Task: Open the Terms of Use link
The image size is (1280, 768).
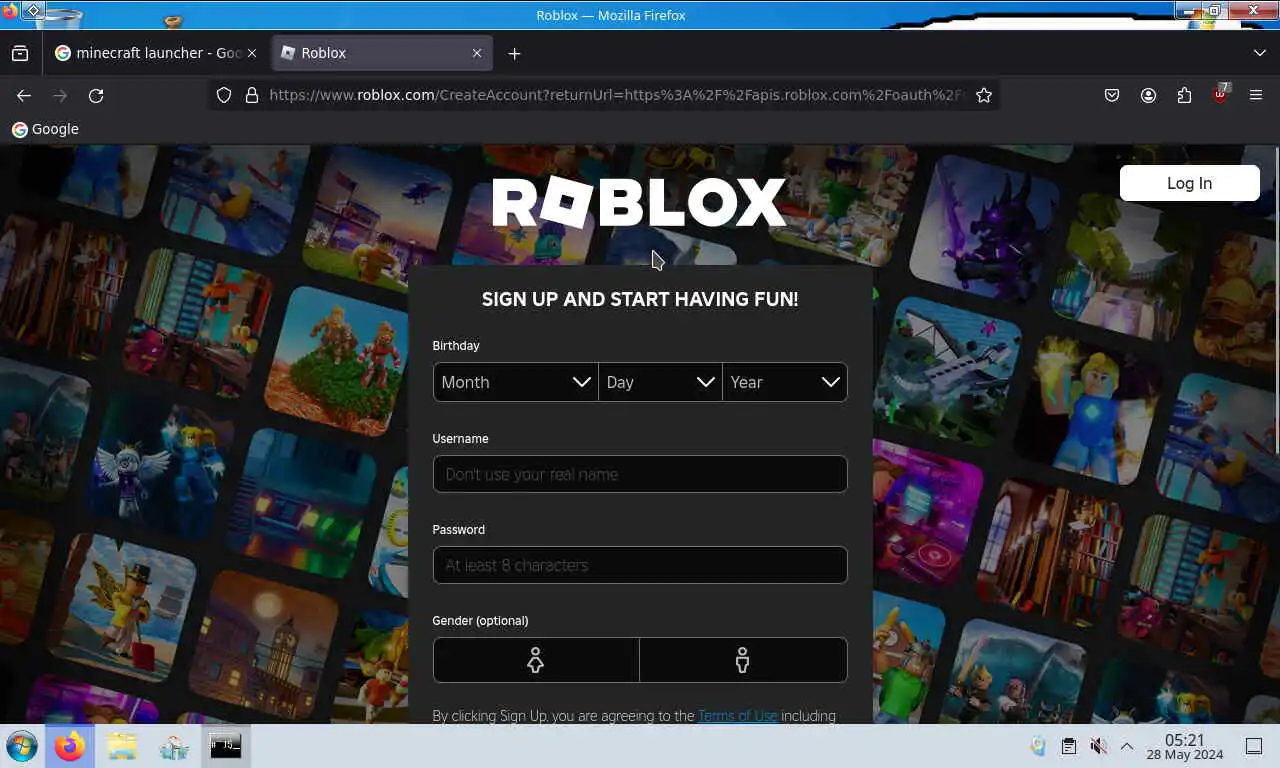Action: 737,716
